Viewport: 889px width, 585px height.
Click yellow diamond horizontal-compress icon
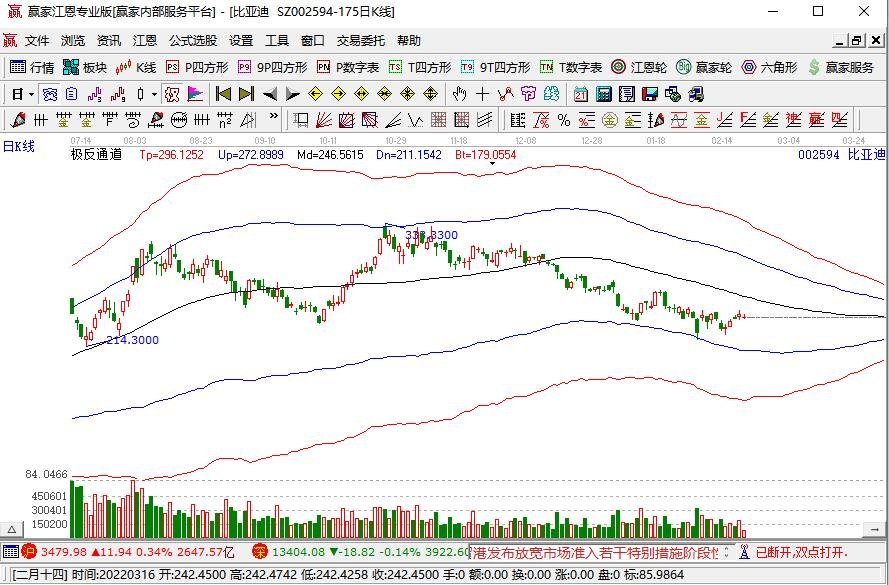pyautogui.click(x=384, y=94)
